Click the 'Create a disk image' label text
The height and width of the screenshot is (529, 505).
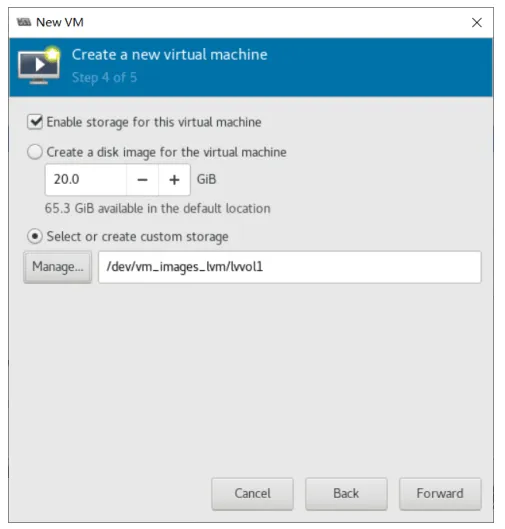[x=167, y=152]
